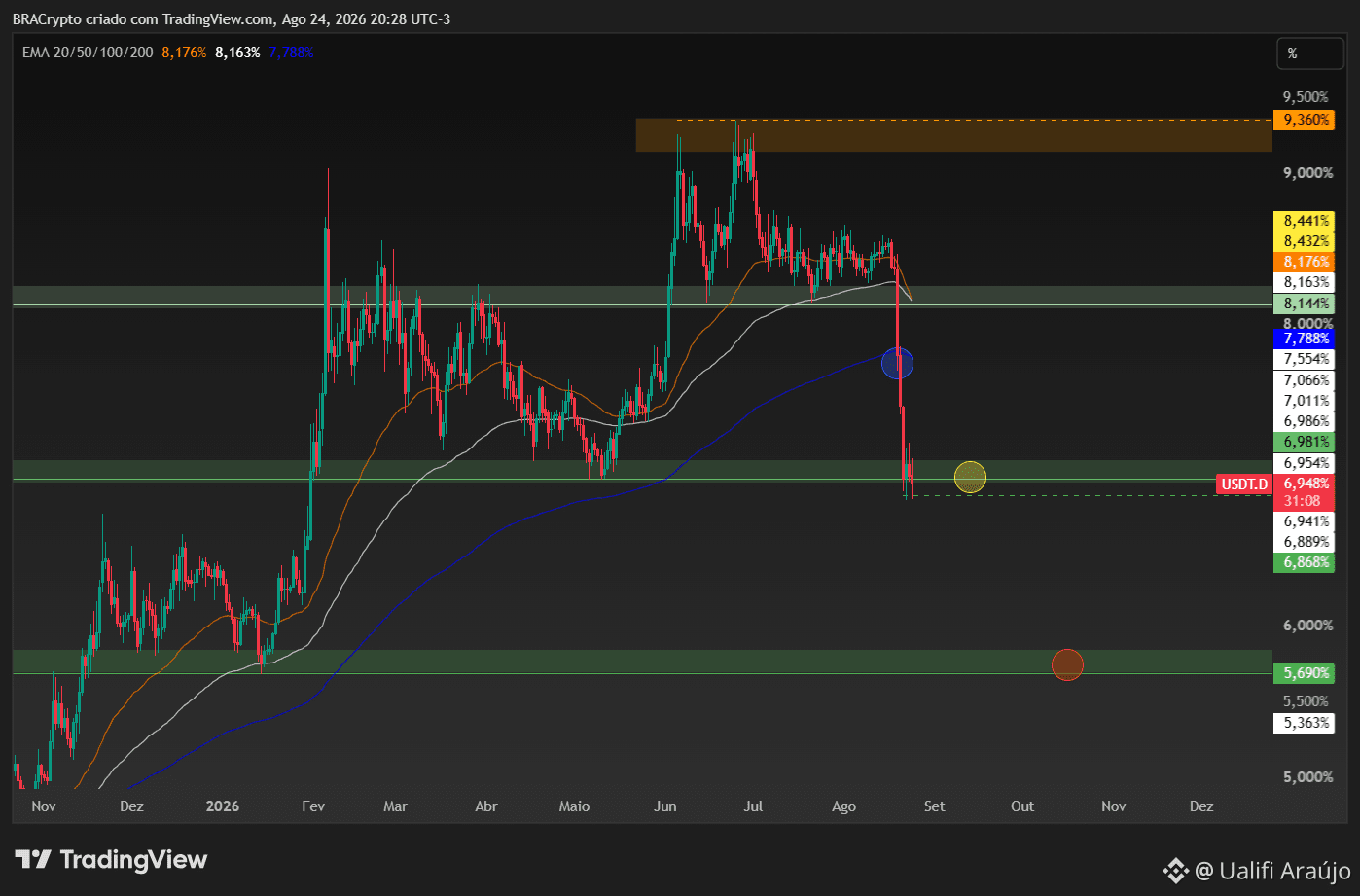Screen dimensions: 1360x896
Task: Click the Jun label on the time axis
Action: tap(665, 806)
